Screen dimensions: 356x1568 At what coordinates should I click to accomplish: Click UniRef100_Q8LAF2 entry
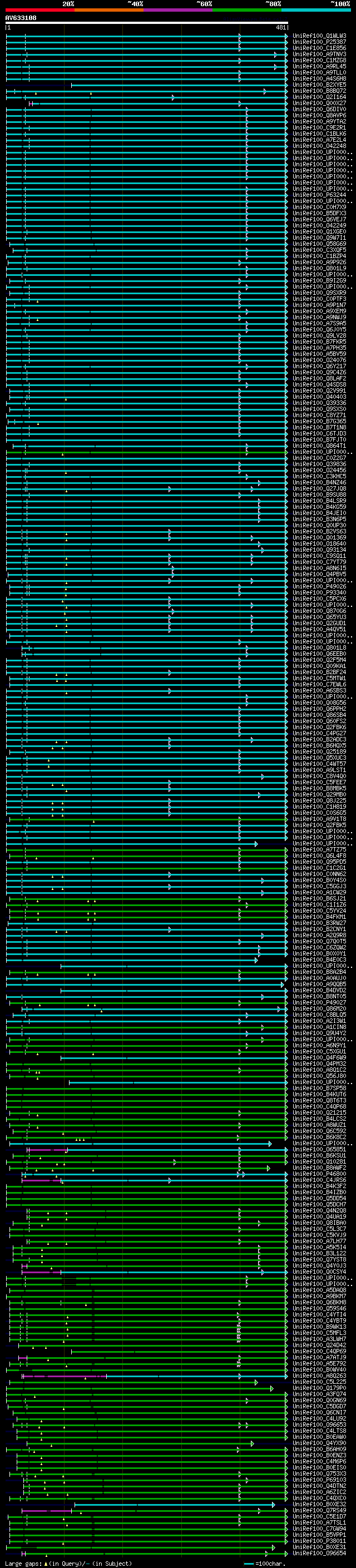(319, 379)
